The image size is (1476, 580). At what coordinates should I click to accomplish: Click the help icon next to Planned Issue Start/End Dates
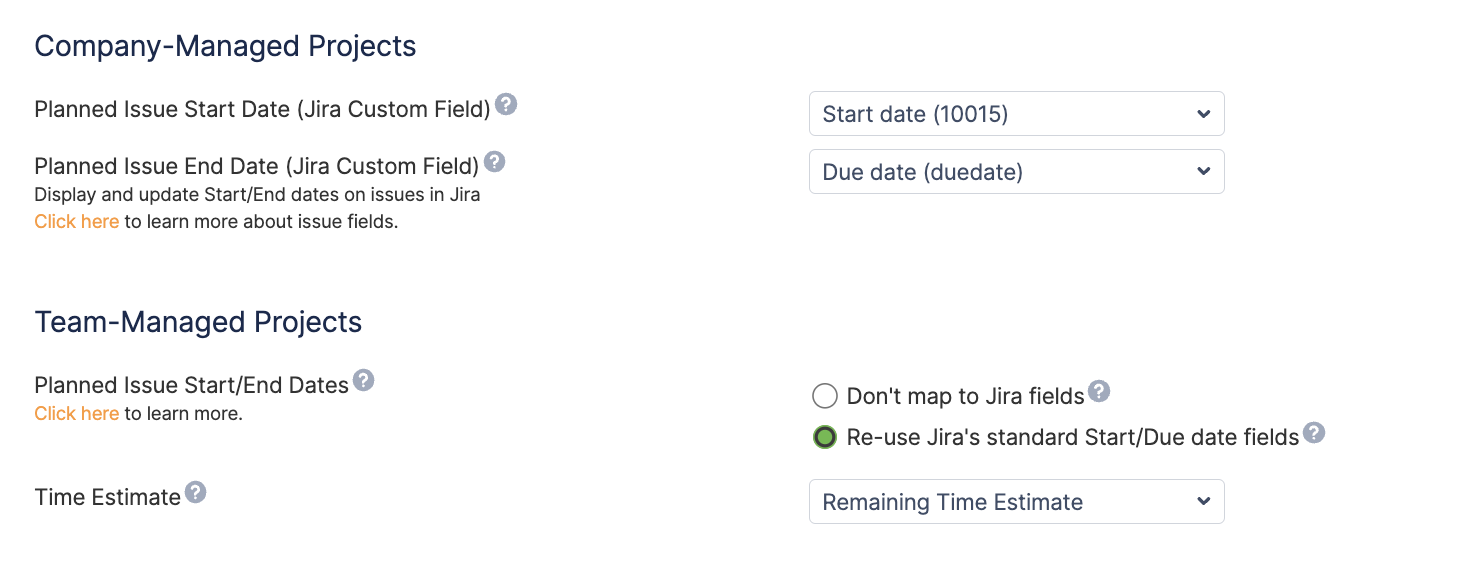point(364,379)
